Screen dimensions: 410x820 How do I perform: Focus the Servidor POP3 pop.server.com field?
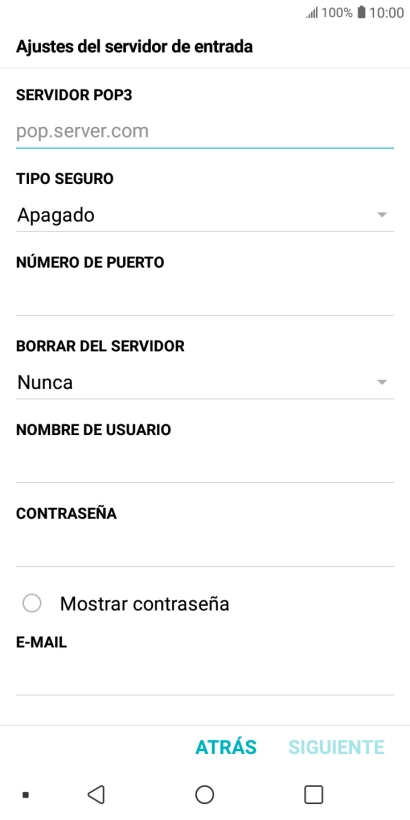click(x=204, y=131)
